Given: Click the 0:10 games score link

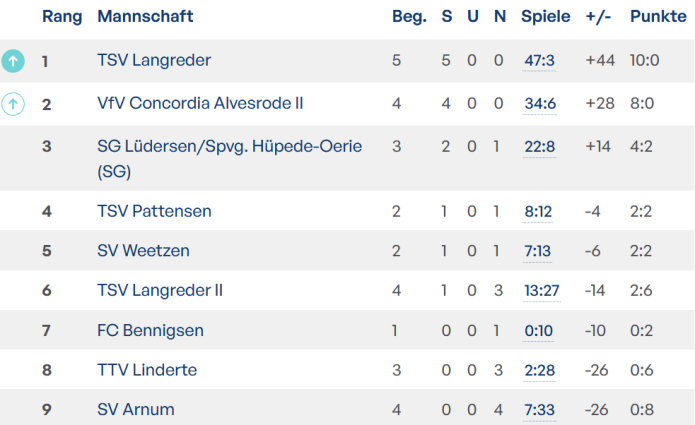Looking at the screenshot, I should point(538,330).
